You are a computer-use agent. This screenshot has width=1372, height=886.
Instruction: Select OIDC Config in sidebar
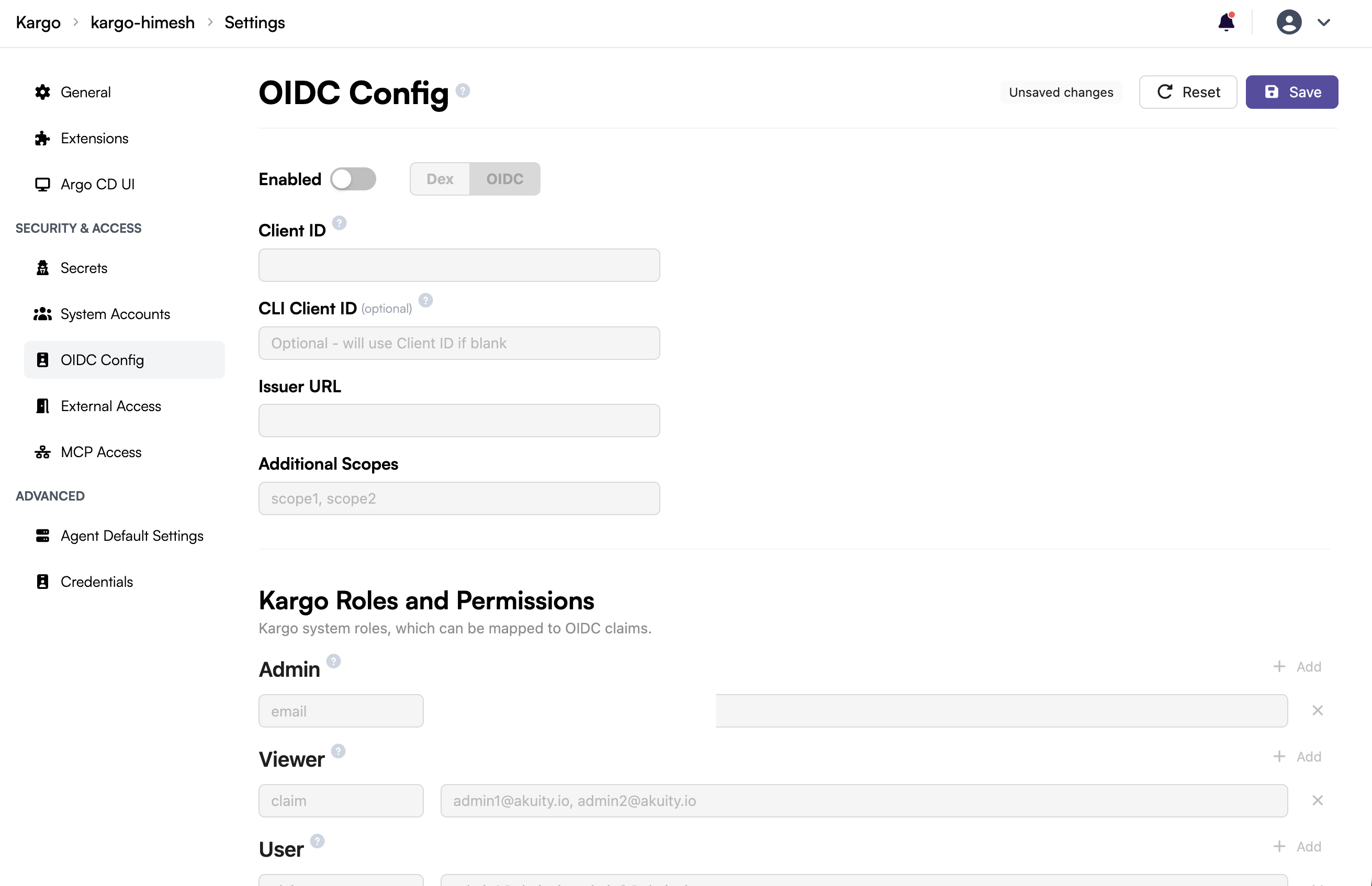[125, 360]
